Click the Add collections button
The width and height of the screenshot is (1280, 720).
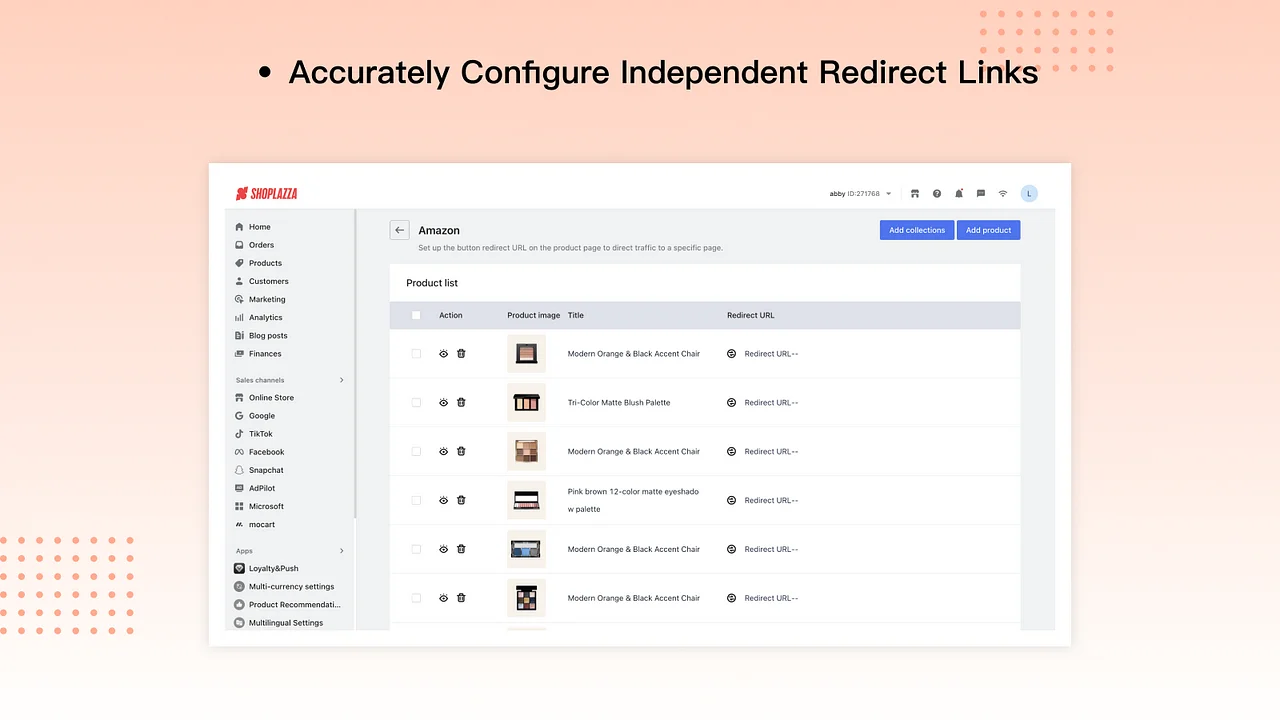917,230
